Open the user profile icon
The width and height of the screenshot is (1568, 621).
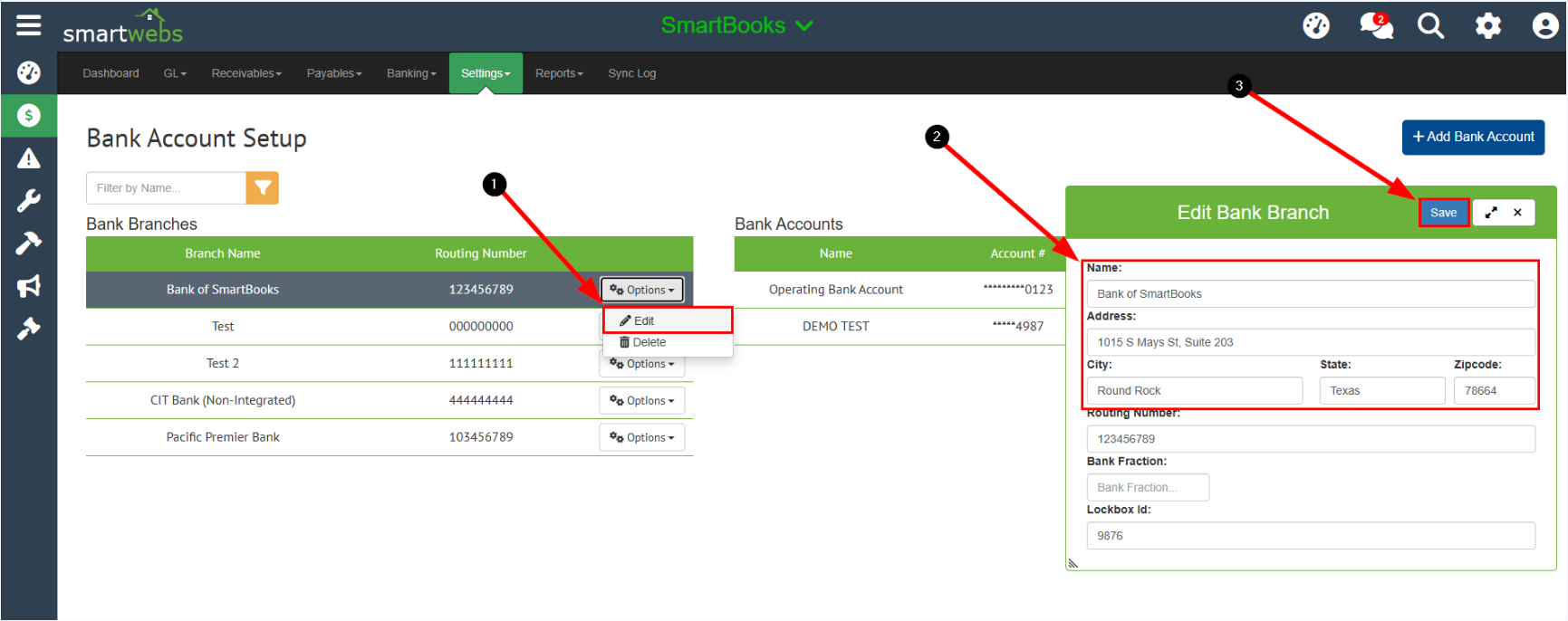pyautogui.click(x=1544, y=25)
